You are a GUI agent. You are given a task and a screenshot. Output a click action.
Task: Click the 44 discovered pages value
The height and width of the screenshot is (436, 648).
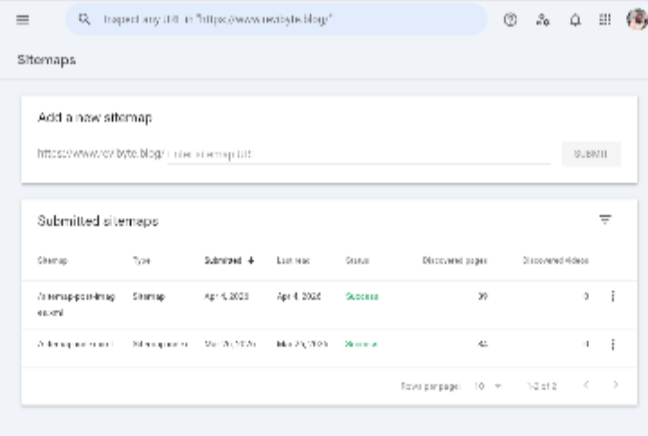483,344
